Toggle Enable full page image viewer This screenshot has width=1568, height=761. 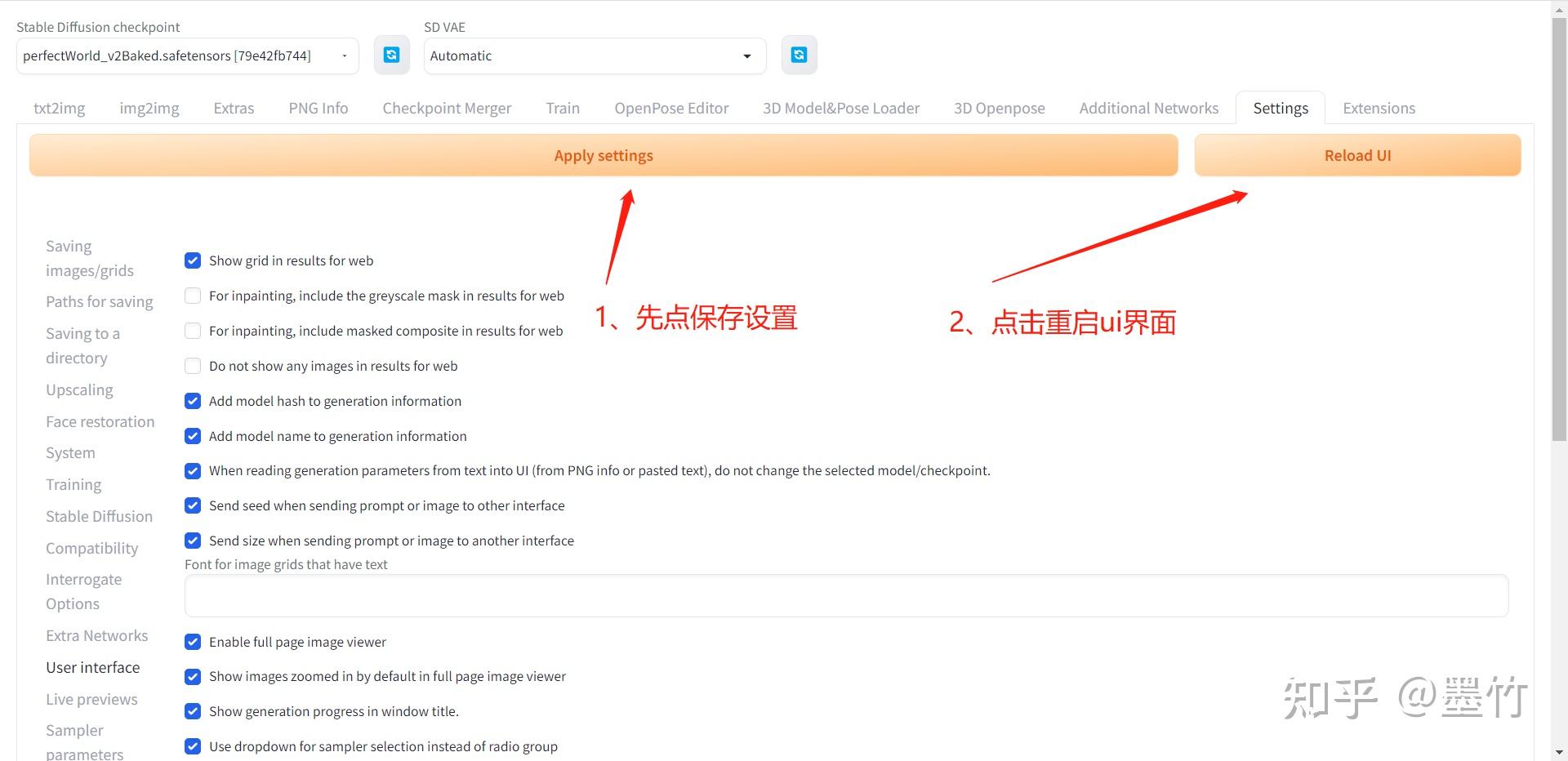coord(193,642)
